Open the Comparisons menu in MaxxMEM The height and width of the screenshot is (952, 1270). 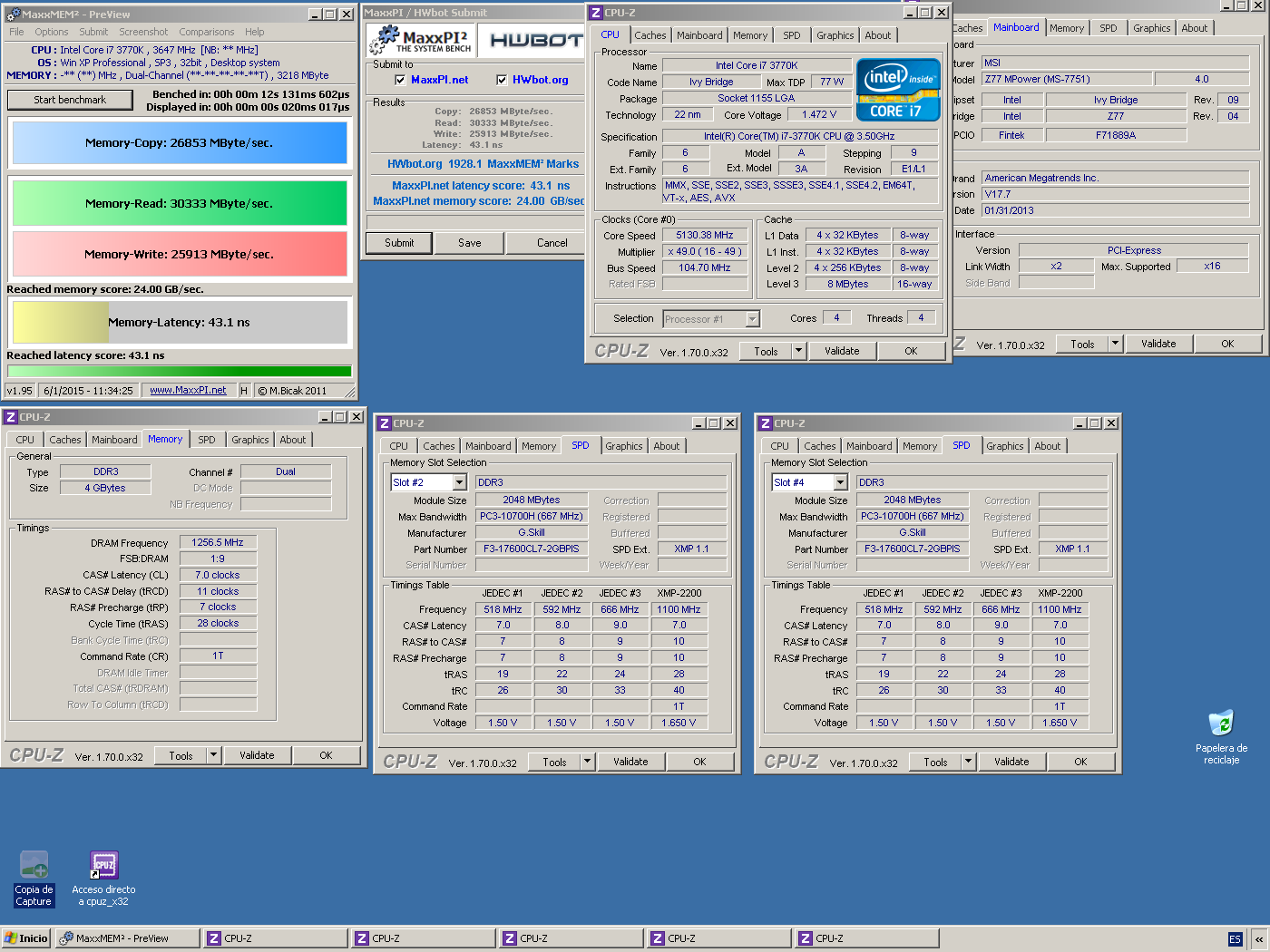(x=207, y=32)
